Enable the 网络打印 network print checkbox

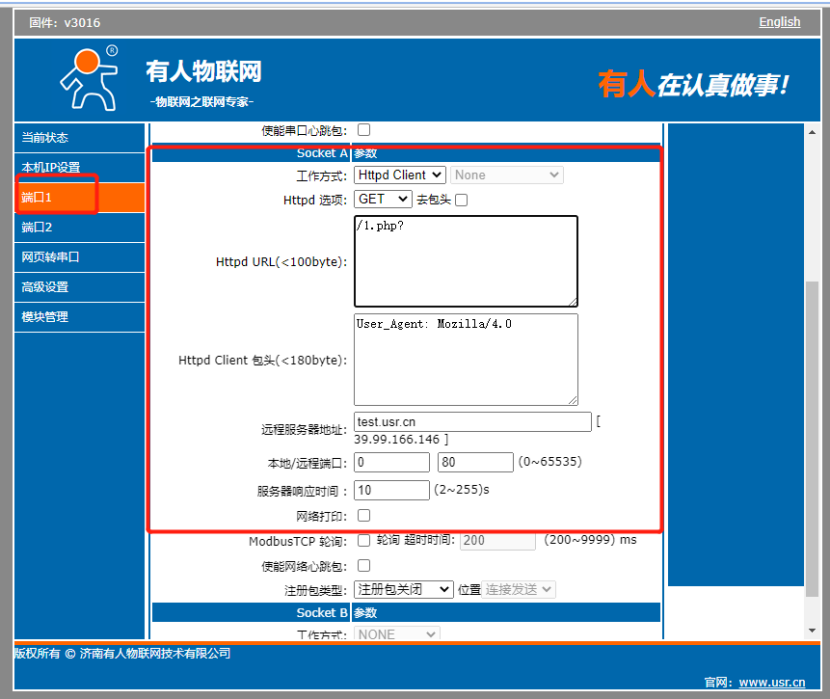click(x=364, y=516)
